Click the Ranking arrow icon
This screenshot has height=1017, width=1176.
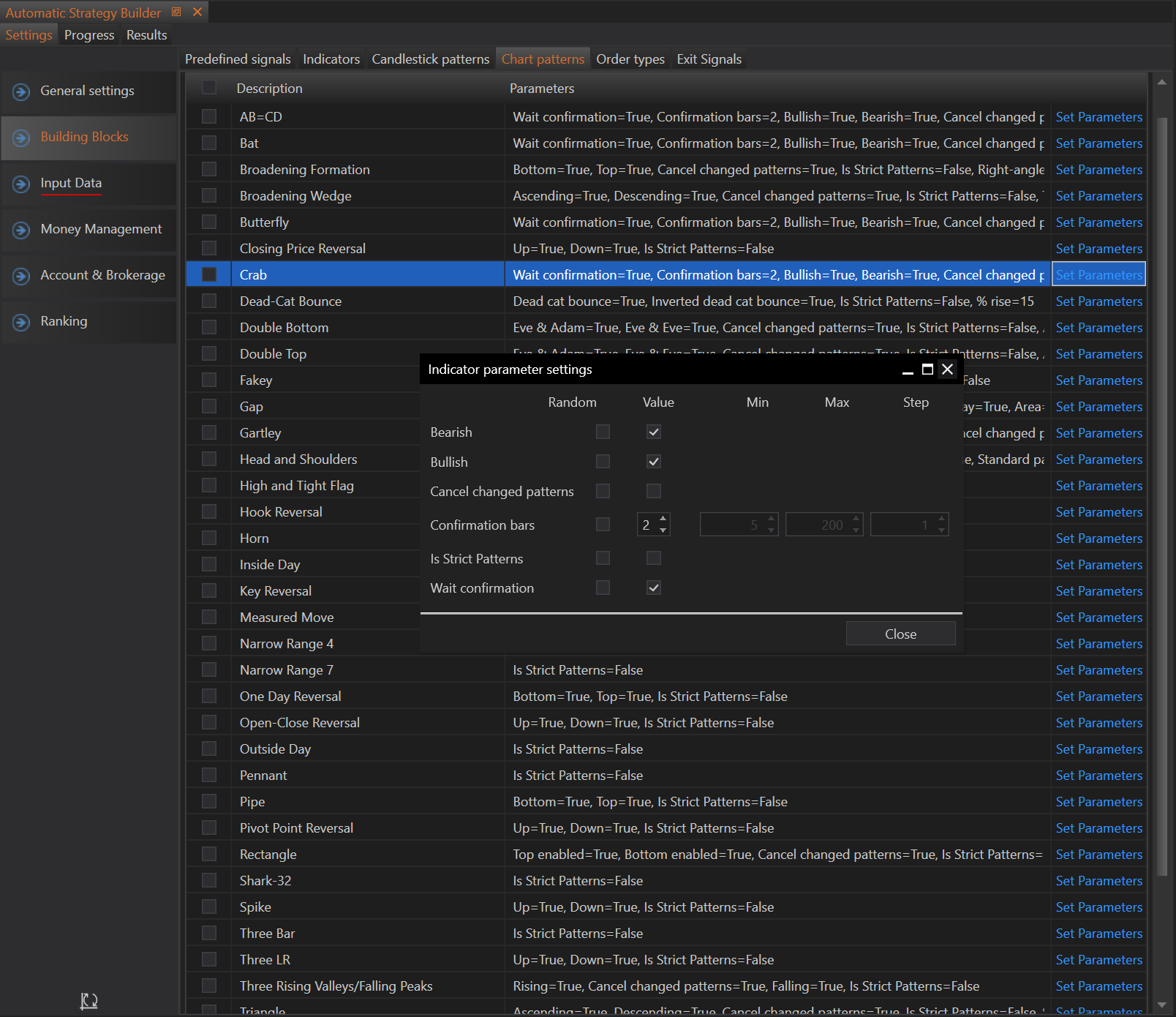pos(22,322)
